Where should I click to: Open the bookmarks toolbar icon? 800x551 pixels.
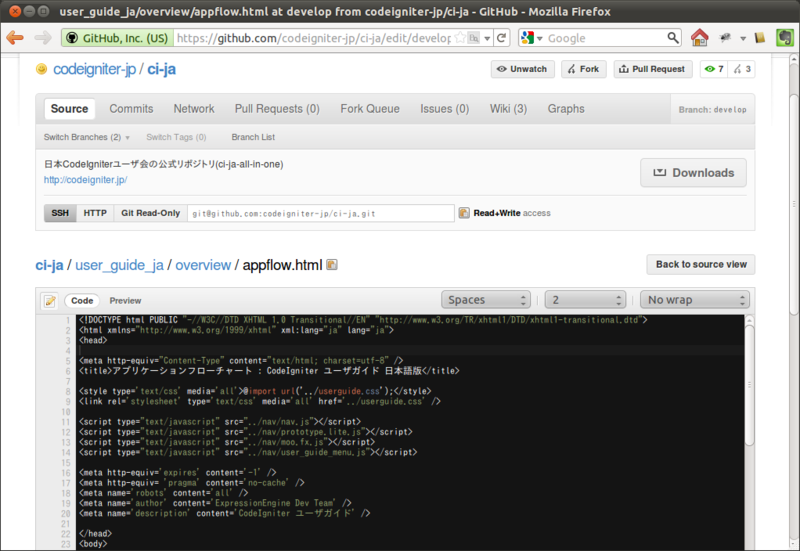[x=760, y=38]
